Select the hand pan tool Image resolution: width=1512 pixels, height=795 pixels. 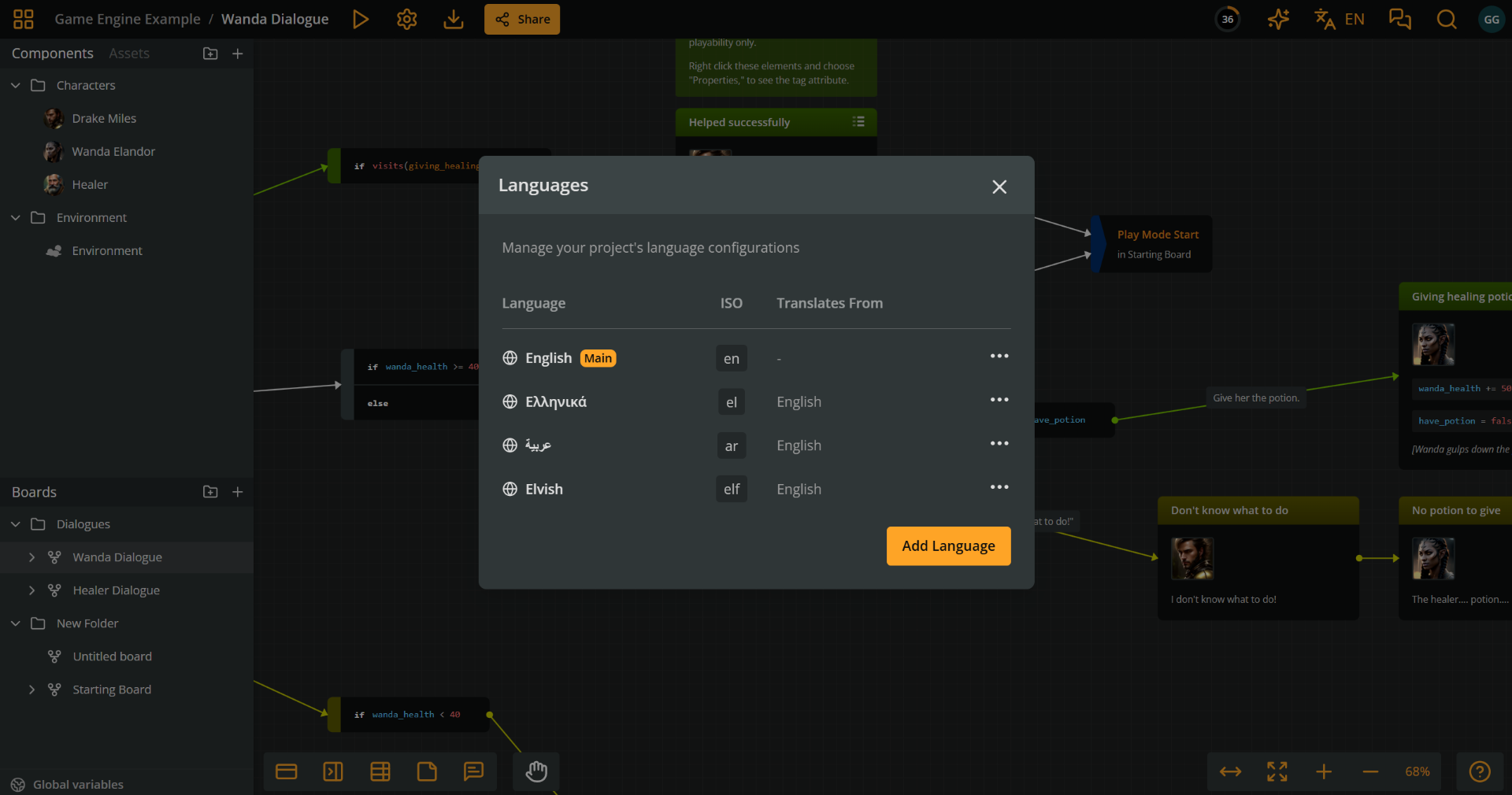(x=535, y=772)
